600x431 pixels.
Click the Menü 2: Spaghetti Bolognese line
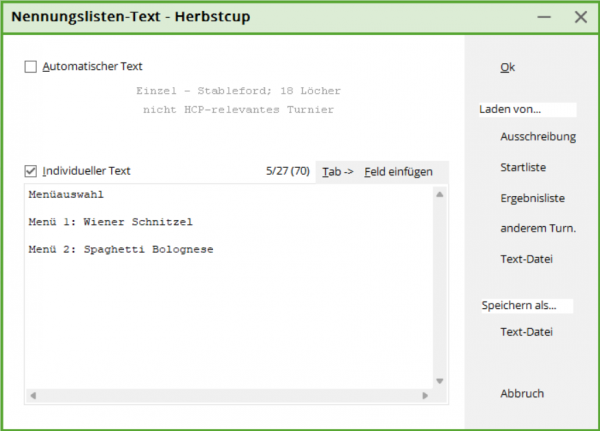click(121, 250)
